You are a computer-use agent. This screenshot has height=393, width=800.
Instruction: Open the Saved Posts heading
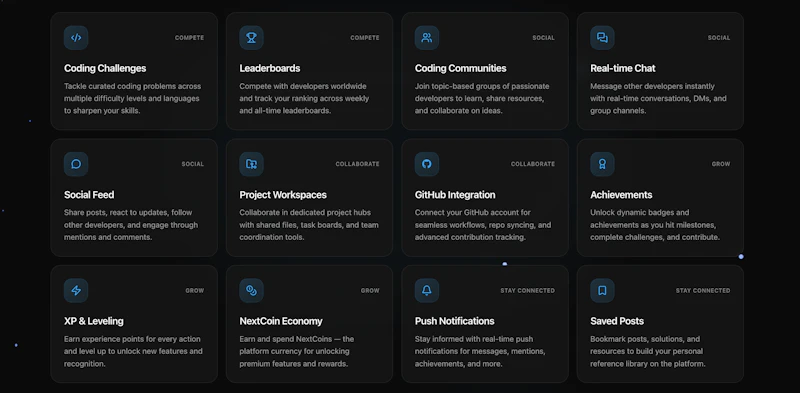coord(617,322)
